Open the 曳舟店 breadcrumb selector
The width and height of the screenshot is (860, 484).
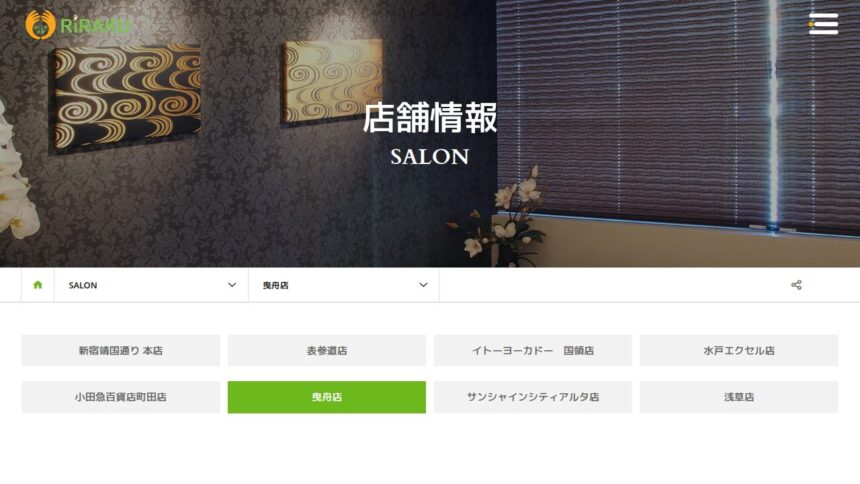pyautogui.click(x=344, y=285)
